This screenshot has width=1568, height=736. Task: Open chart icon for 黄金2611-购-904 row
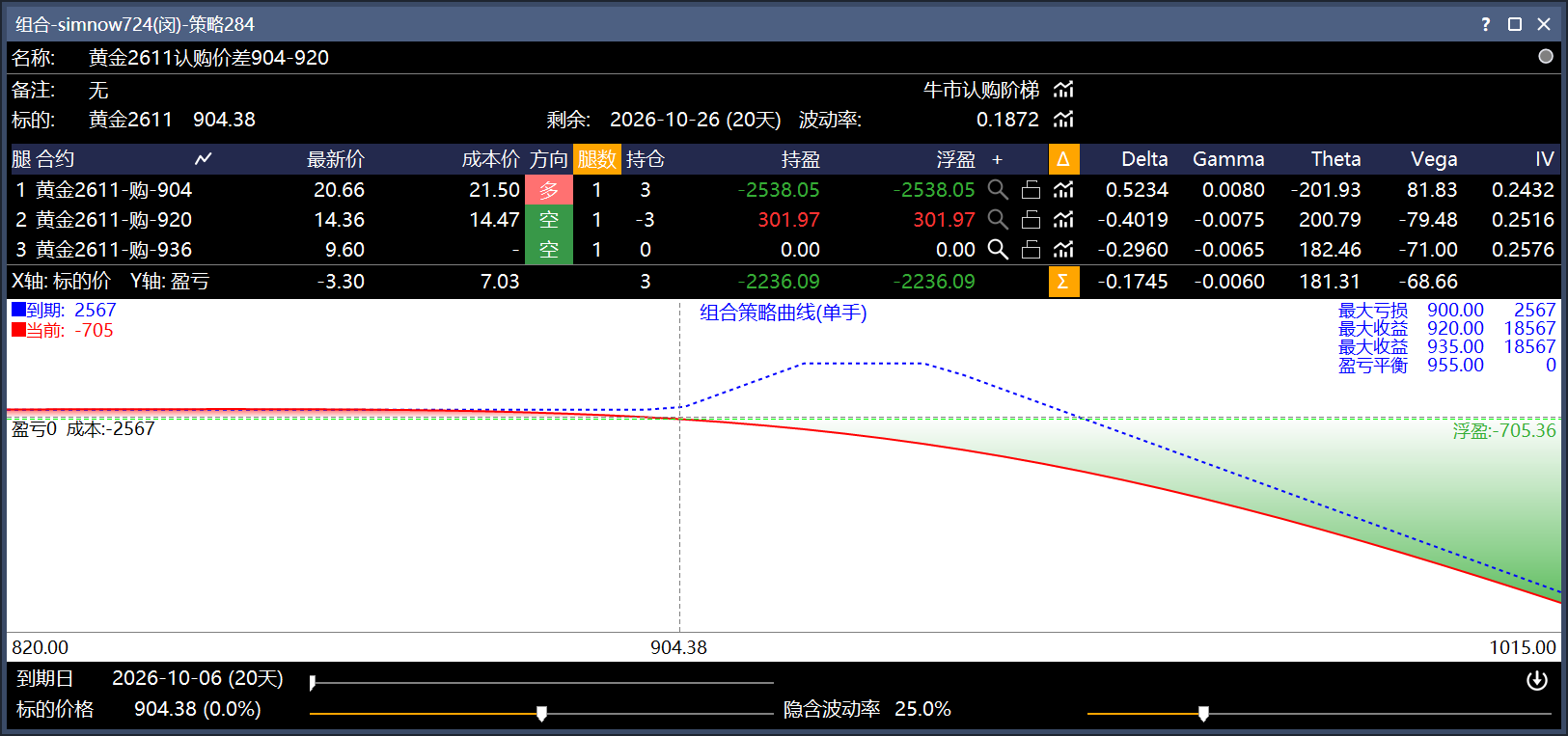1063,190
